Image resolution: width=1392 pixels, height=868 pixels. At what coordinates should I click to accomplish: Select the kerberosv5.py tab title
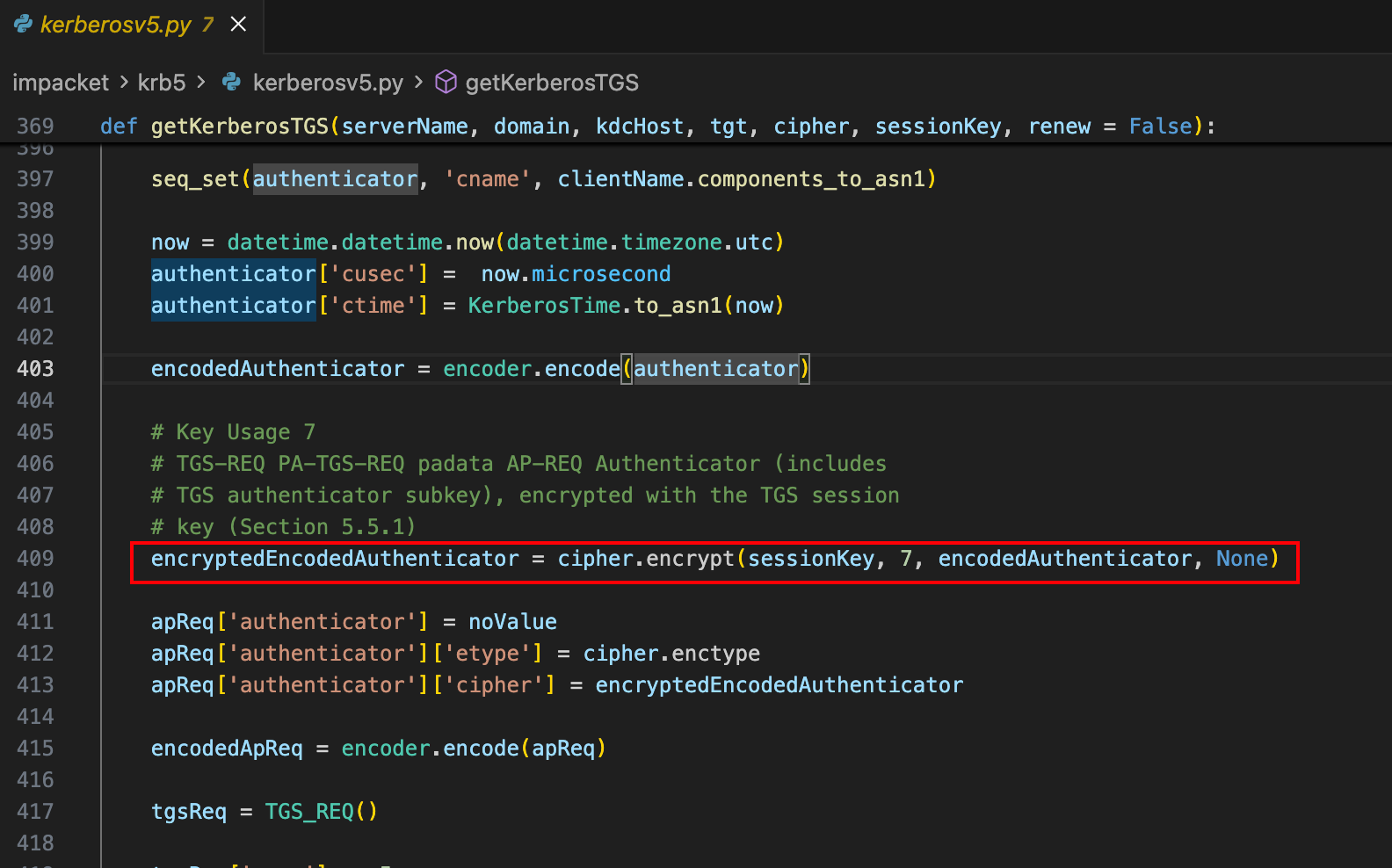(x=115, y=25)
